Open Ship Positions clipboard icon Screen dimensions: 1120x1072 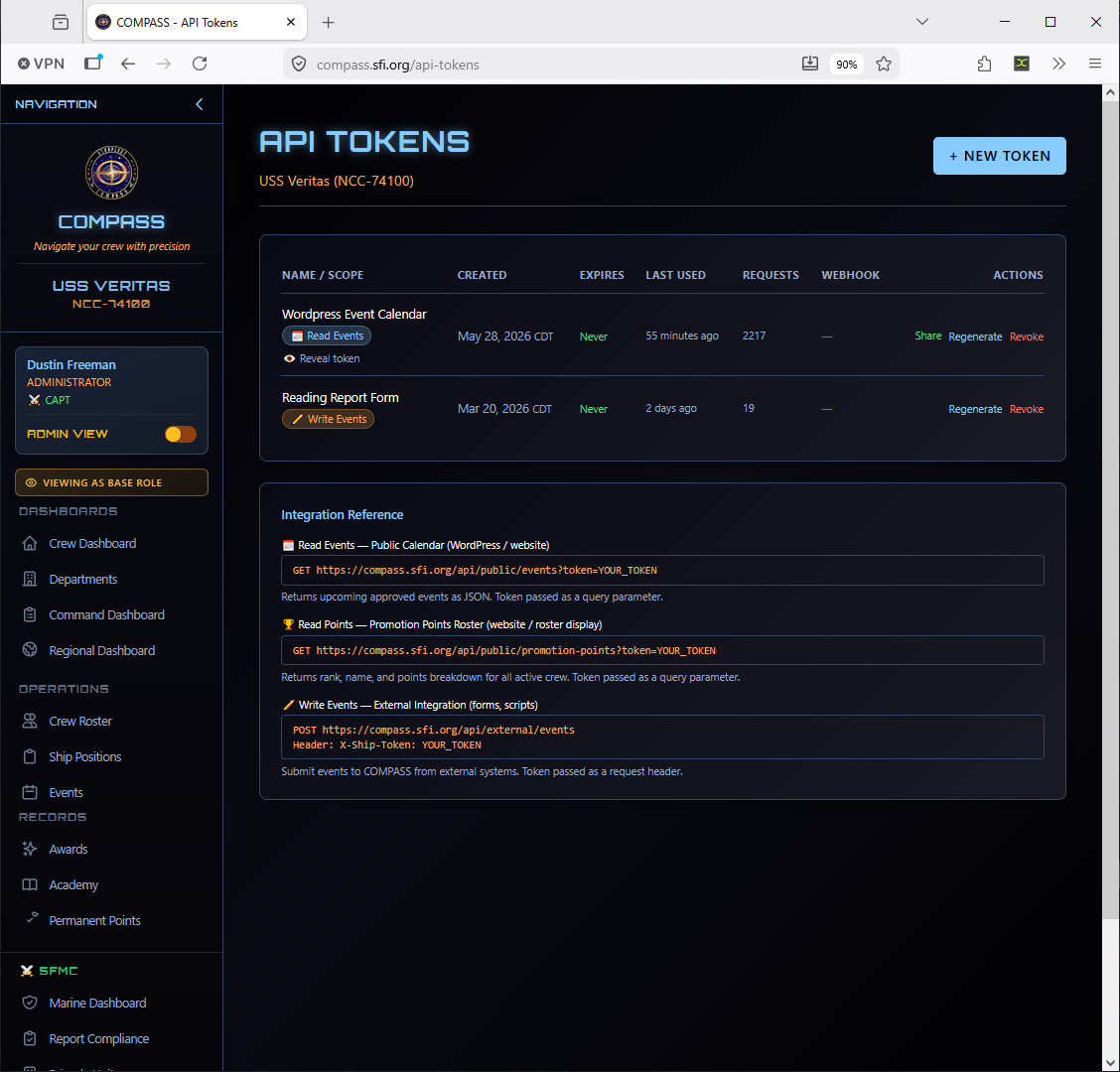coord(29,757)
